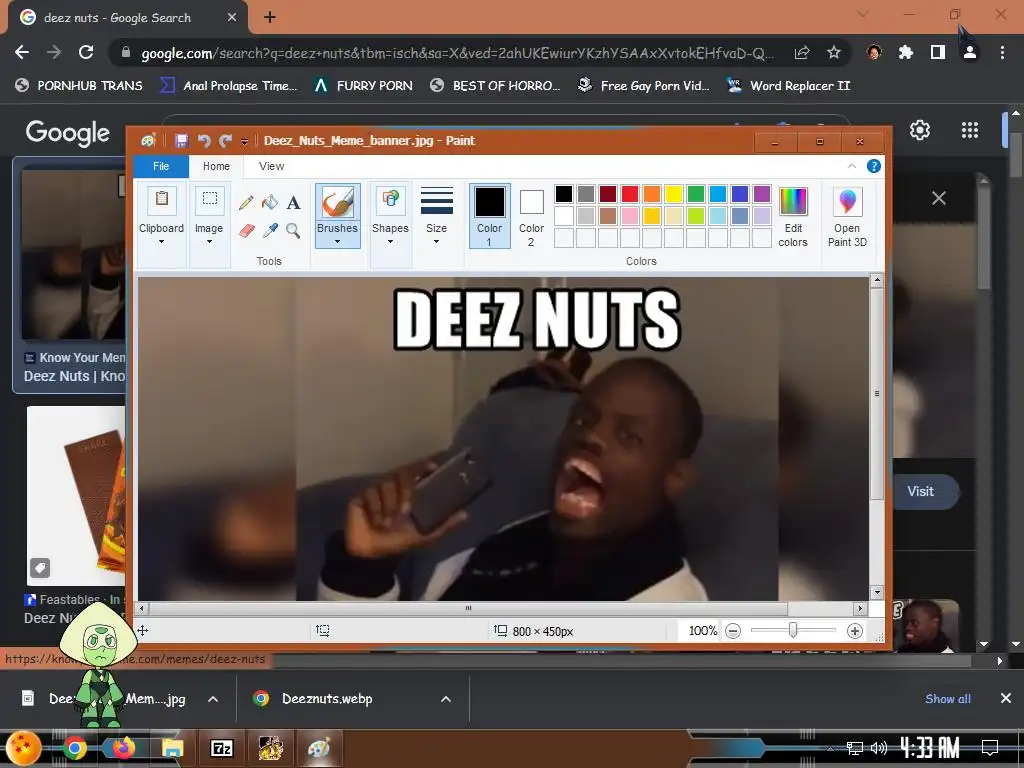Click Paint vertical scrollbar down arrow
Viewport: 1024px width, 768px height.
877,592
